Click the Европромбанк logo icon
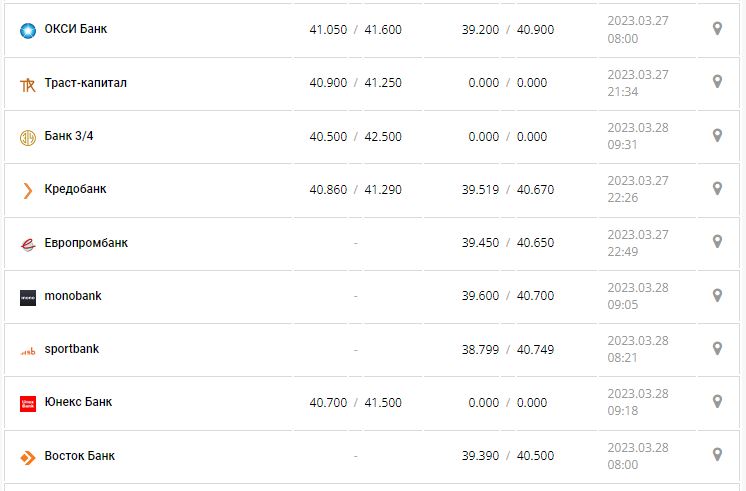The height and width of the screenshot is (491, 746). pyautogui.click(x=28, y=243)
